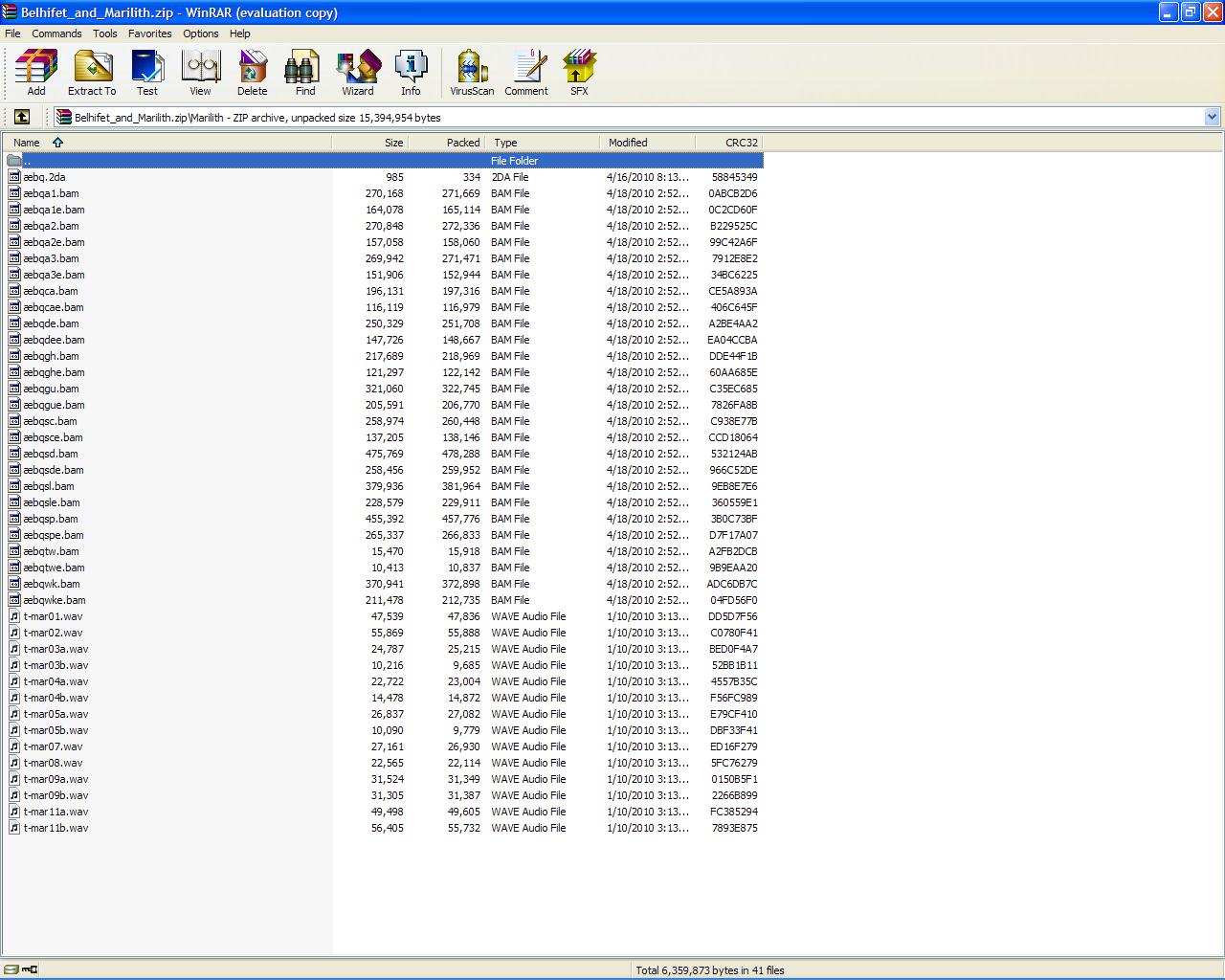
Task: Select file æbqca.bam
Action: click(x=51, y=291)
